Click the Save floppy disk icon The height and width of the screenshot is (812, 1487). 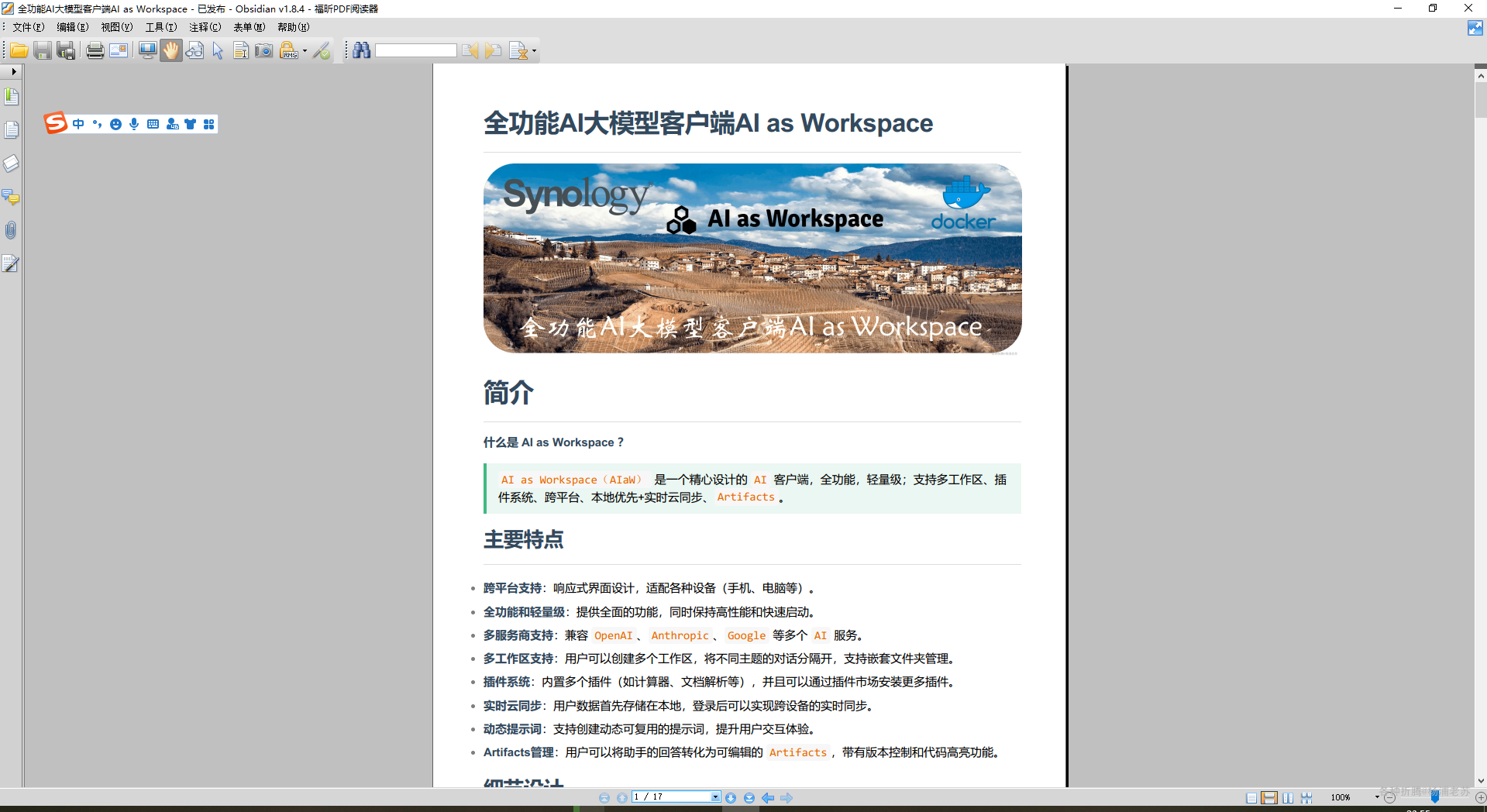43,51
